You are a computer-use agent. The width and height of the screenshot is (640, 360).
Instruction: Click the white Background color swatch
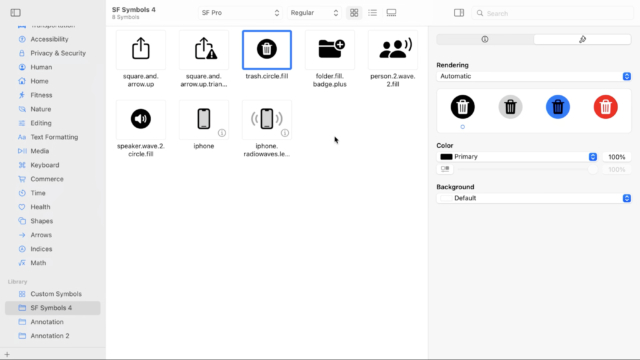446,198
